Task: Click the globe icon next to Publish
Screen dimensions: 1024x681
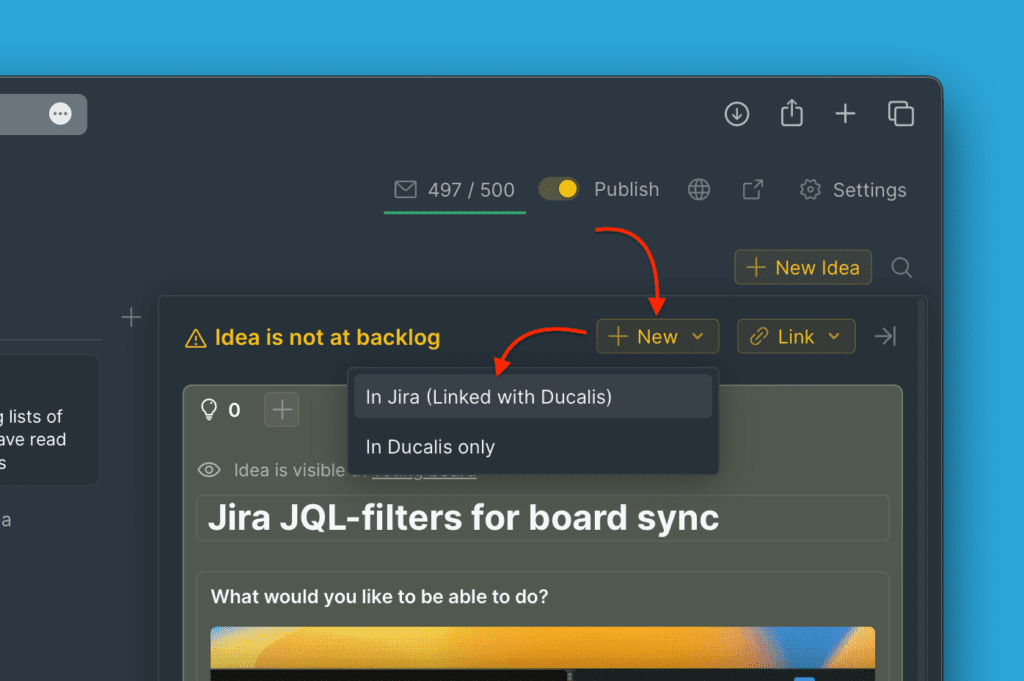Action: [699, 190]
